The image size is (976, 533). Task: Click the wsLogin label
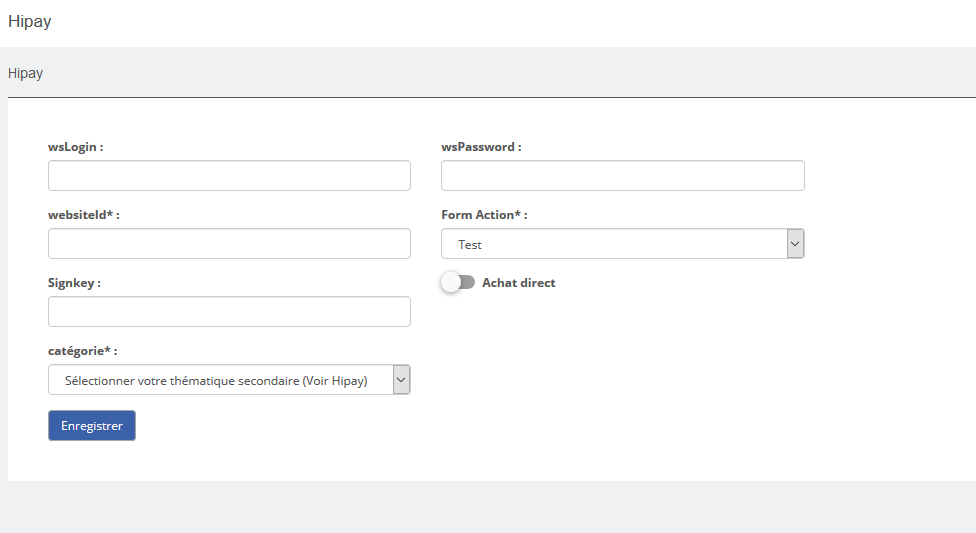click(x=75, y=147)
